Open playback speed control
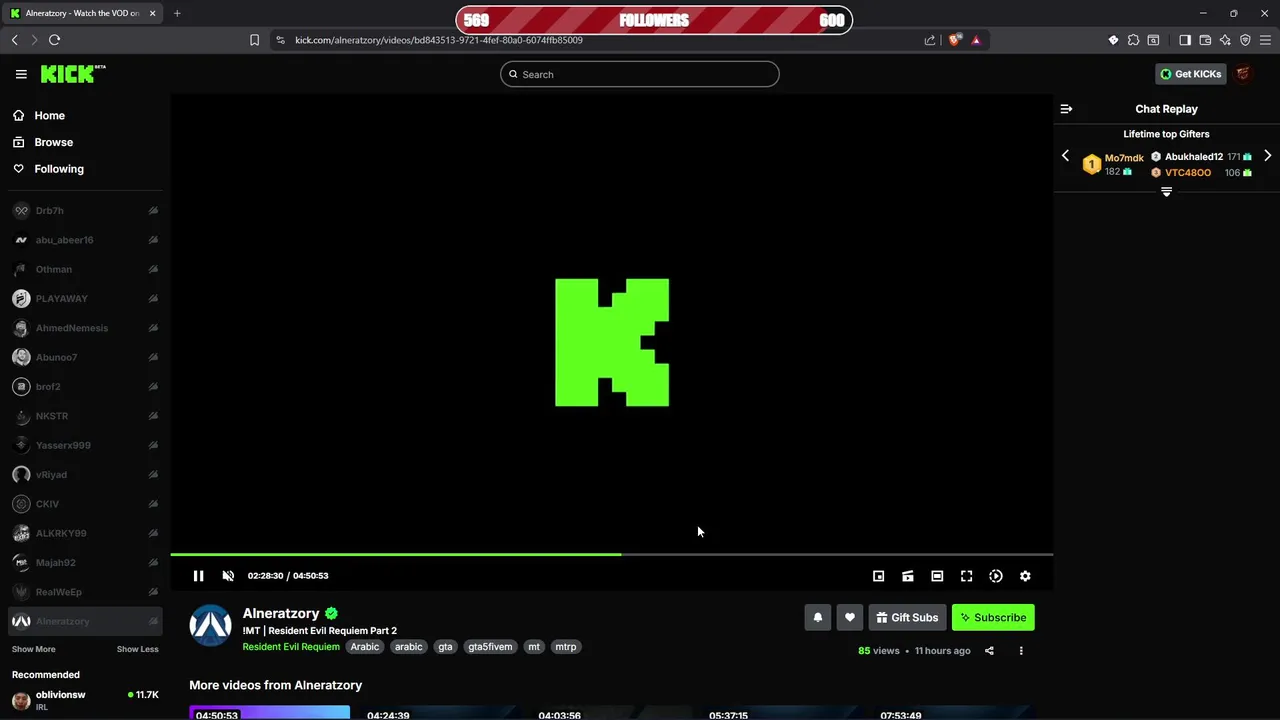The image size is (1280, 720). (996, 576)
